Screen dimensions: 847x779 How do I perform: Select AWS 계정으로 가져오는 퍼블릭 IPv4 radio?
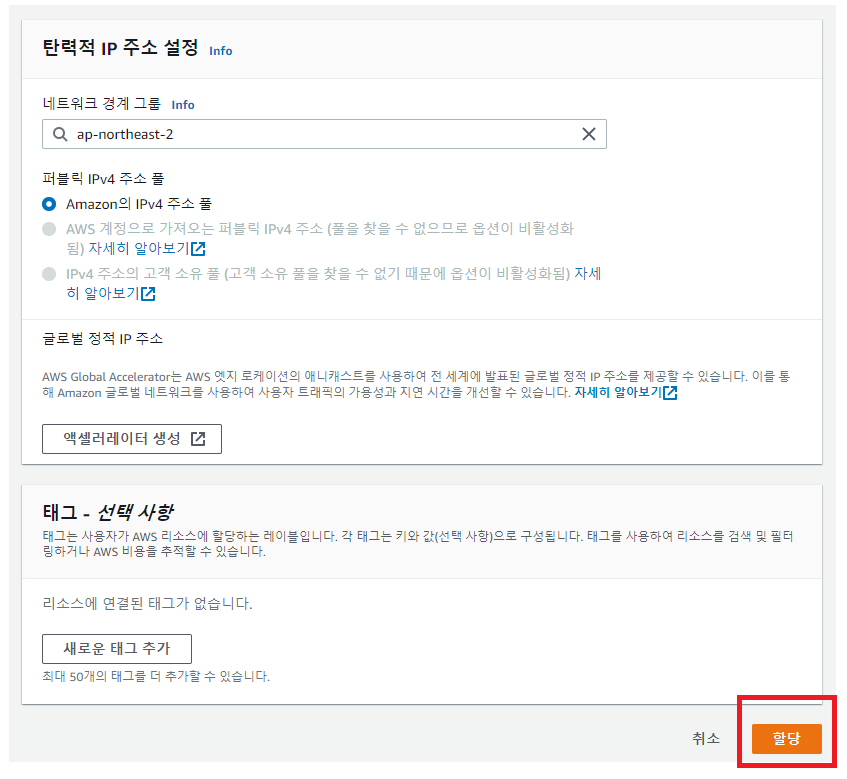pyautogui.click(x=49, y=229)
